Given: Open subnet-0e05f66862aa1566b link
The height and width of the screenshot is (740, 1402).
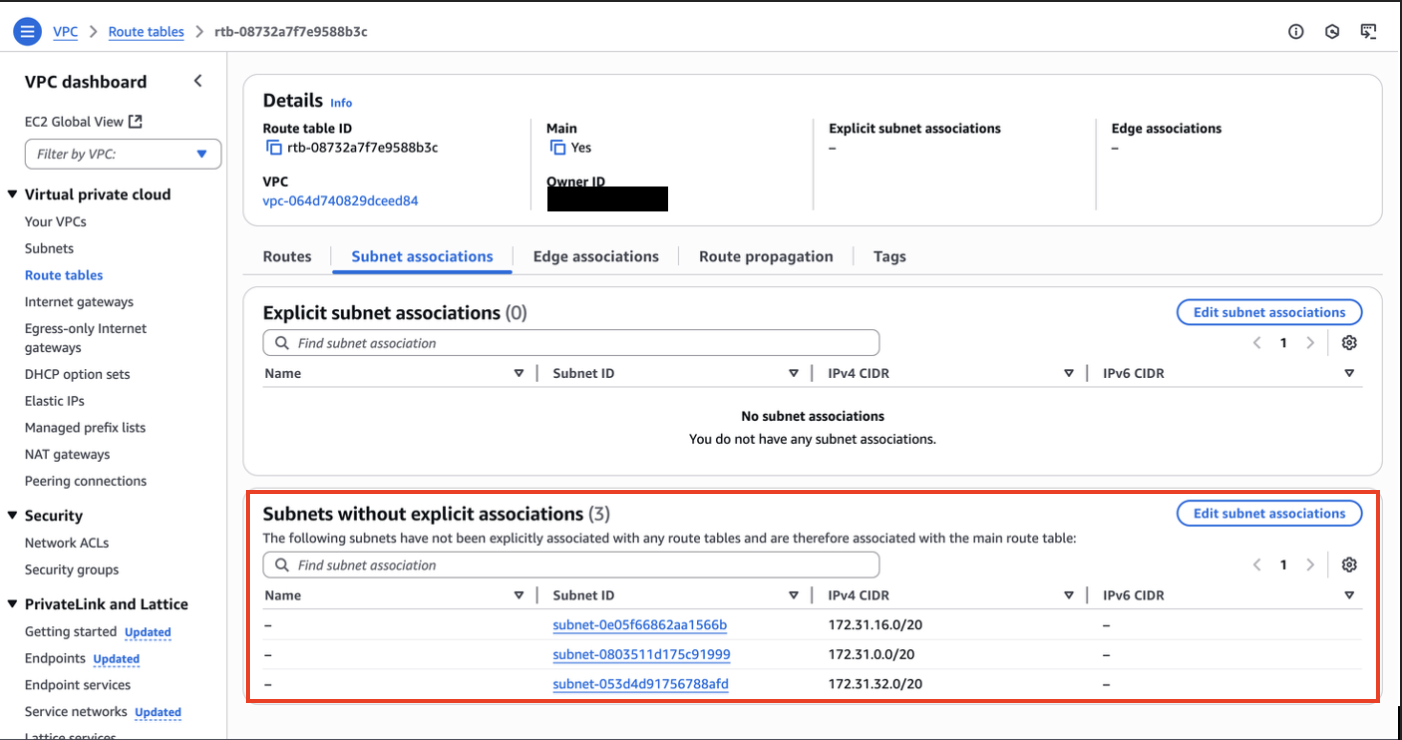Looking at the screenshot, I should (x=639, y=625).
